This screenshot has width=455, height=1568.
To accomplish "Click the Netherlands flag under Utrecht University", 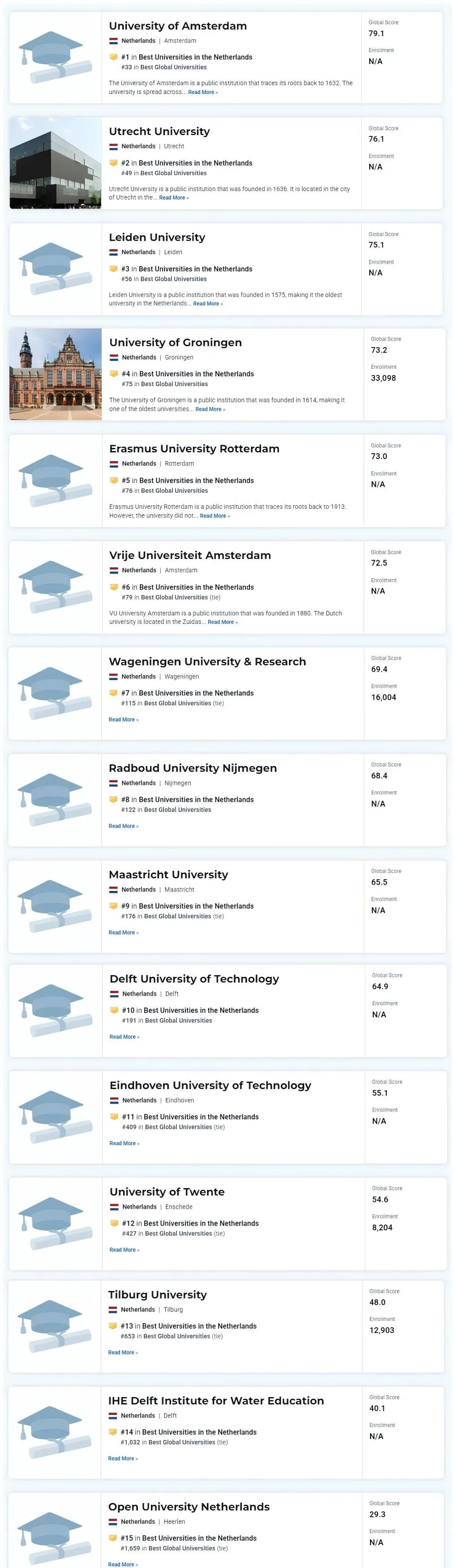I will point(113,147).
